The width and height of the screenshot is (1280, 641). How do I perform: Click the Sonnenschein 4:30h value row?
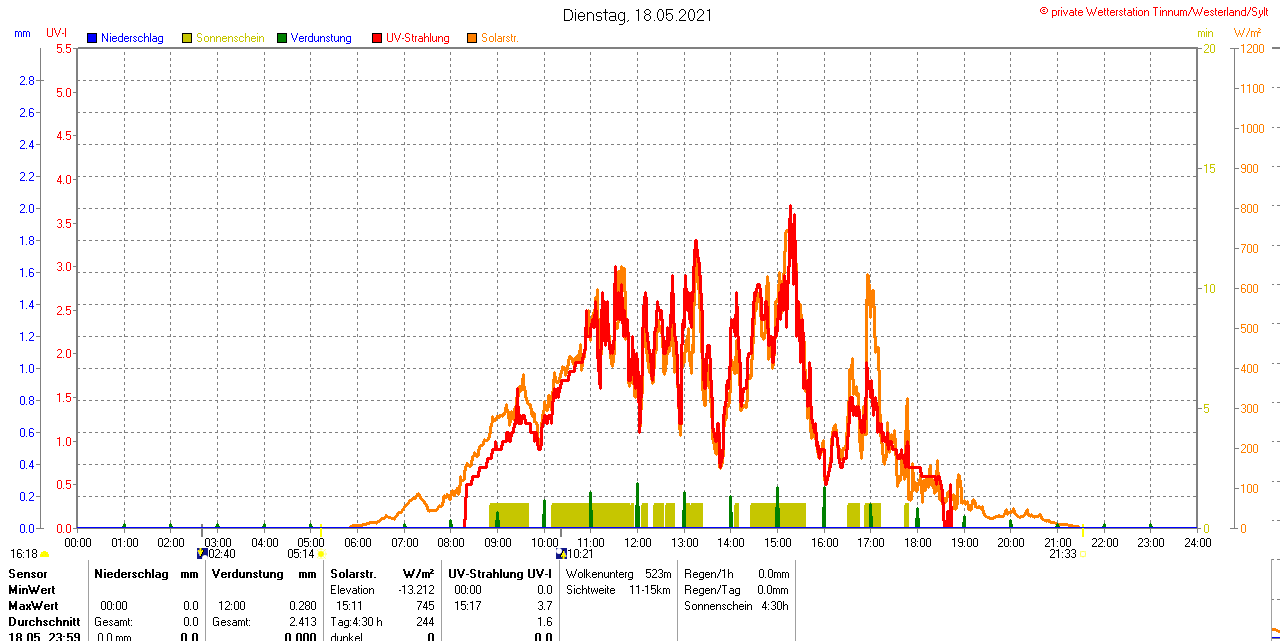735,606
